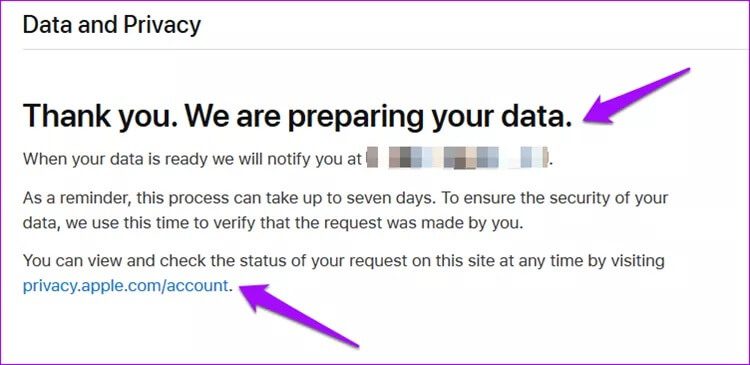
Task: Click the Data and Privacy page title
Action: [x=112, y=24]
